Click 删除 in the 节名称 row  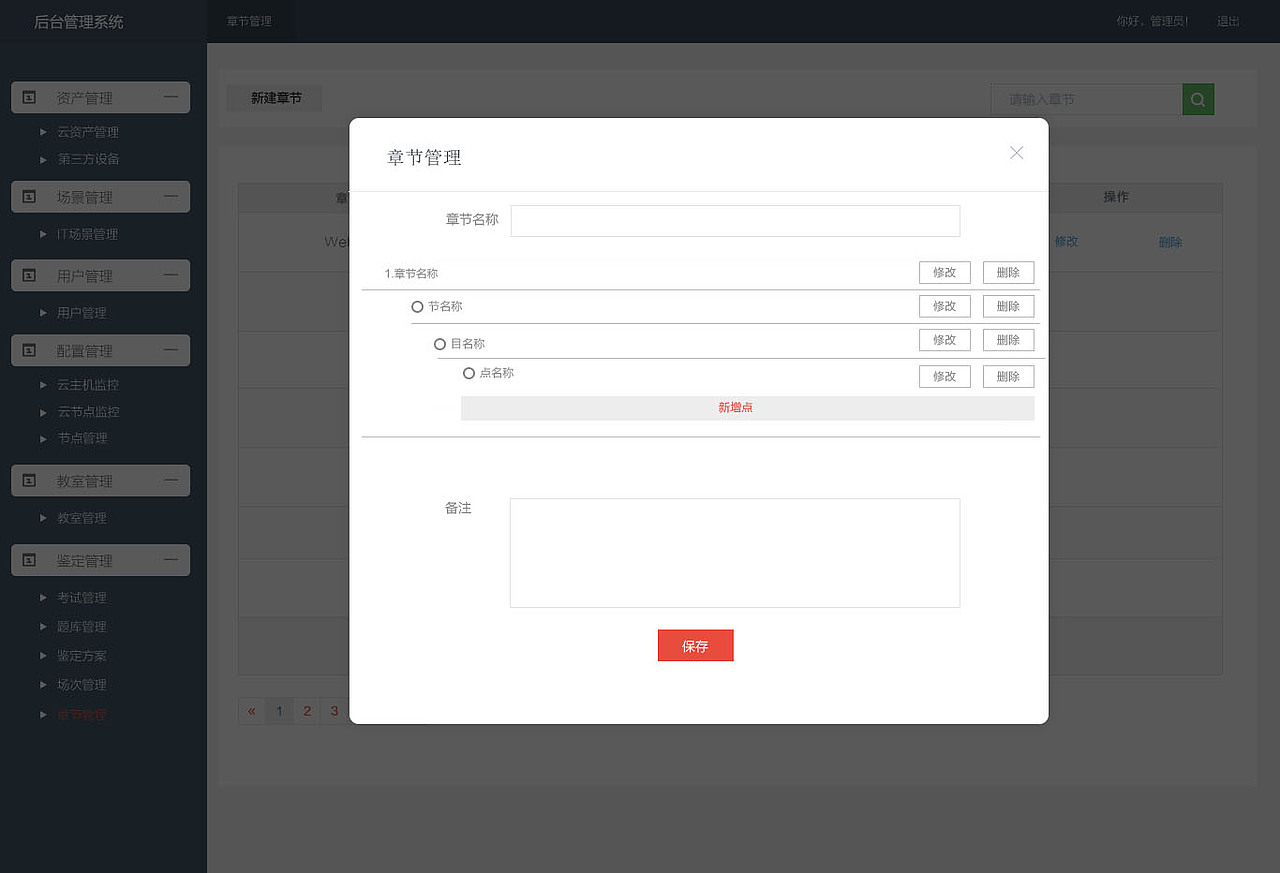[x=1008, y=306]
